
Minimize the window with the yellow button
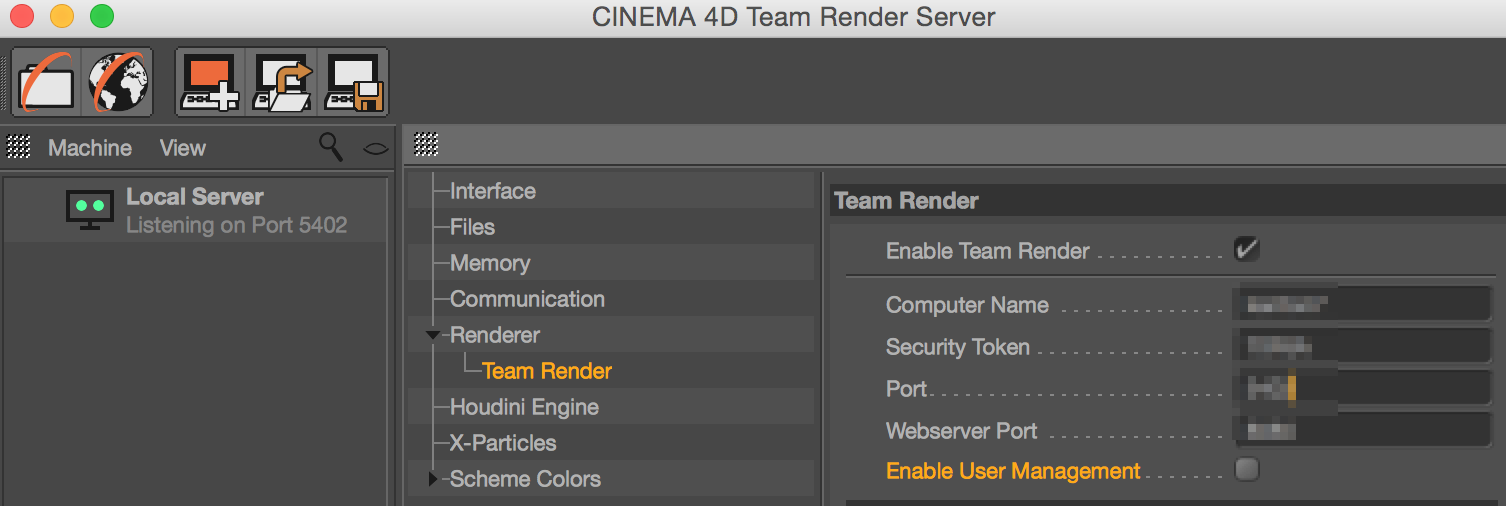click(x=62, y=17)
